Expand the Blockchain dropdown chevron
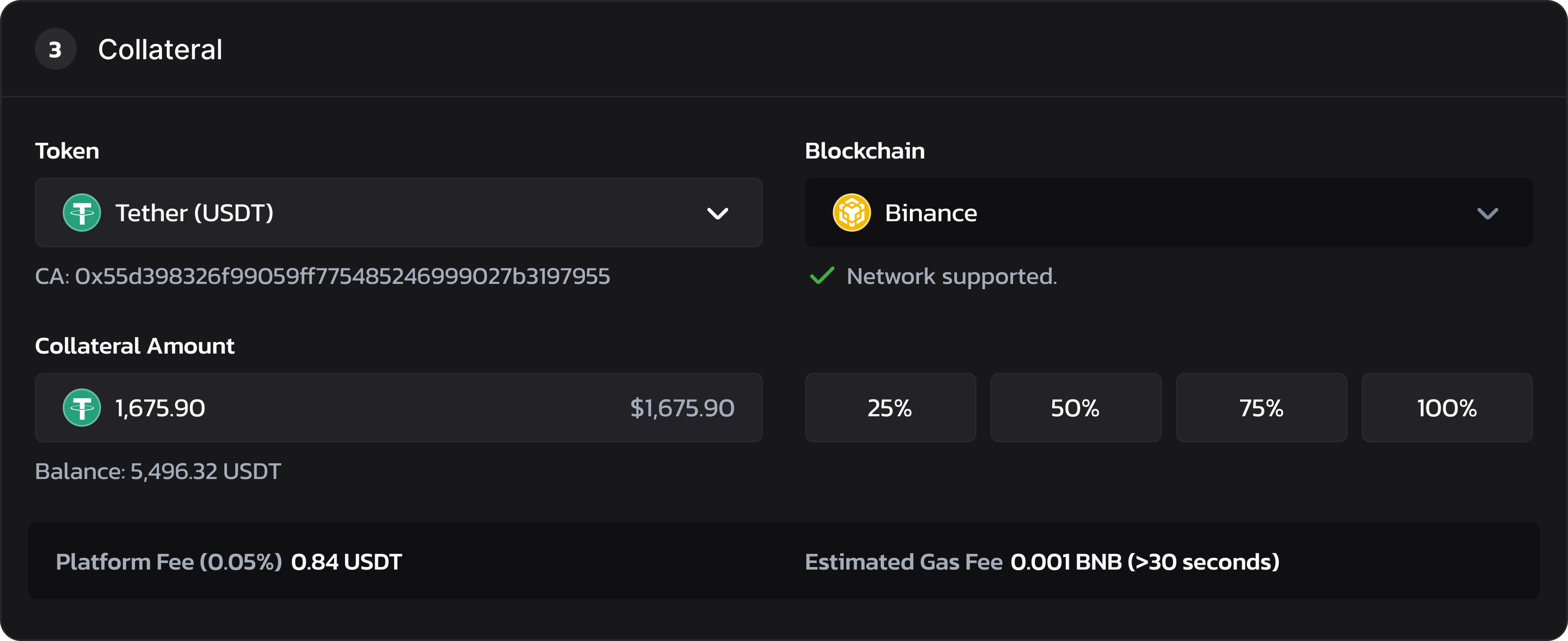The height and width of the screenshot is (641, 1568). point(1487,214)
